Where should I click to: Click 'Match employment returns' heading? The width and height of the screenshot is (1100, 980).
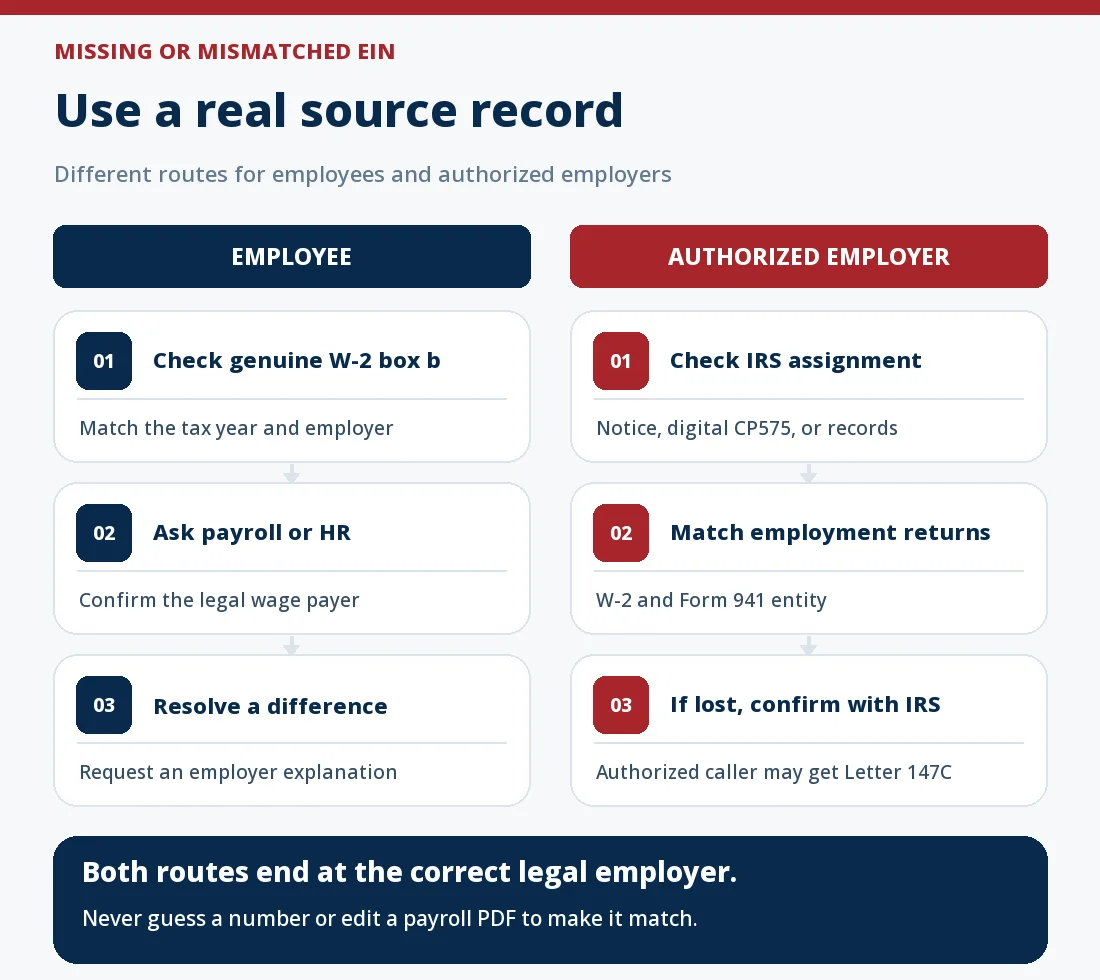tap(830, 532)
